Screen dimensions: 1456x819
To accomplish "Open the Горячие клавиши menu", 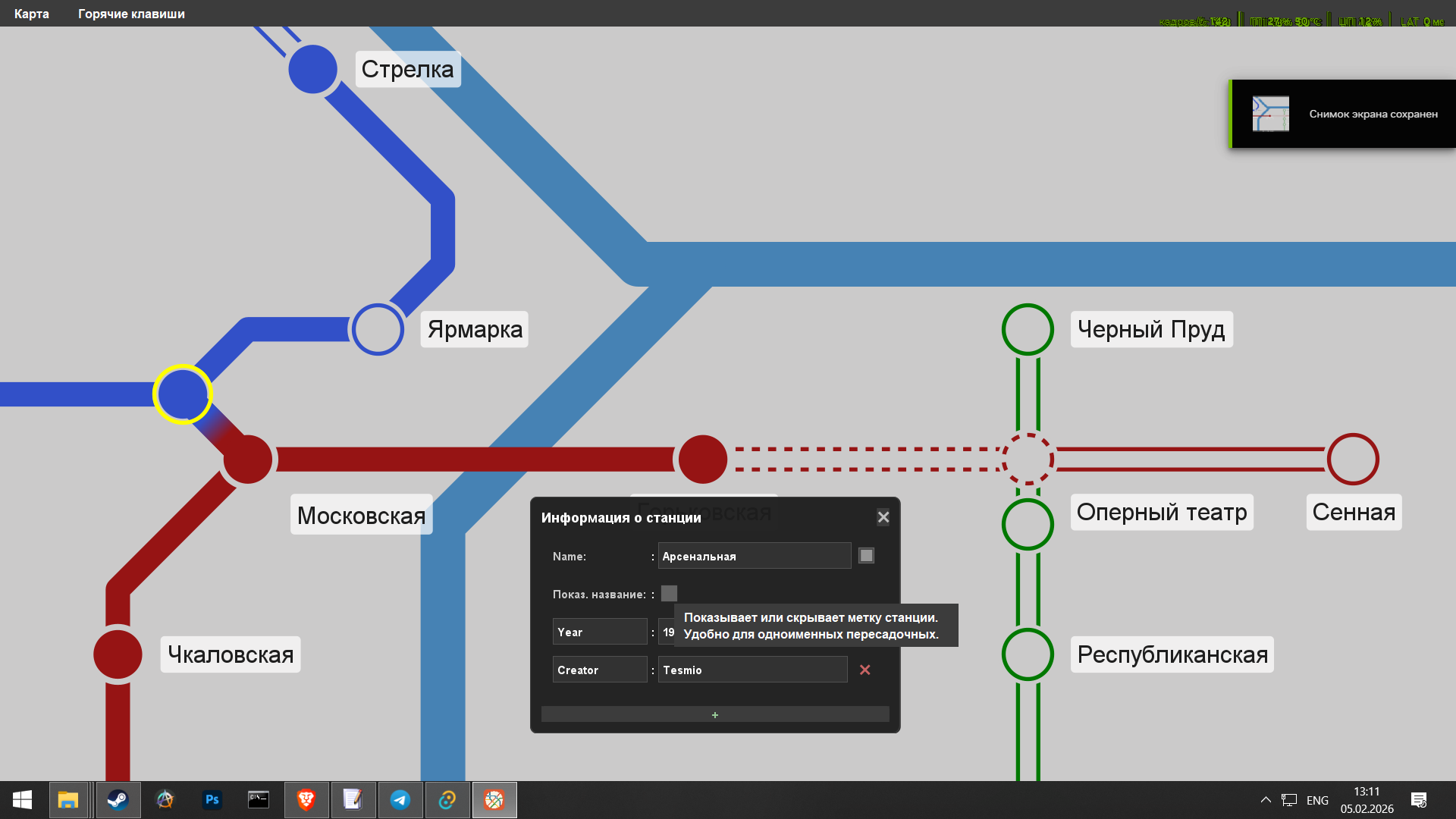I will 131,14.
